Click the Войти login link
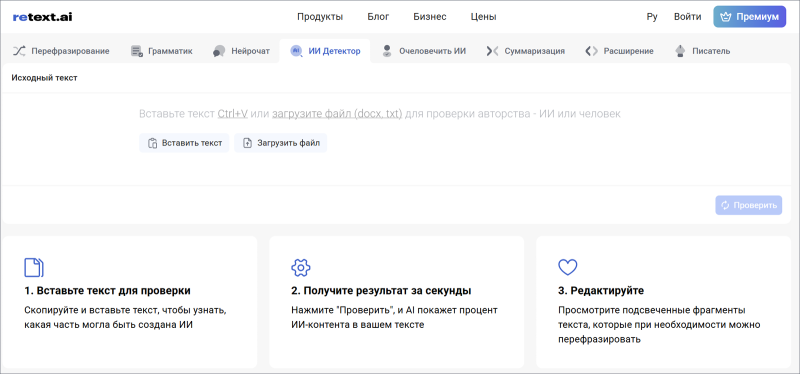The width and height of the screenshot is (800, 374). (687, 17)
